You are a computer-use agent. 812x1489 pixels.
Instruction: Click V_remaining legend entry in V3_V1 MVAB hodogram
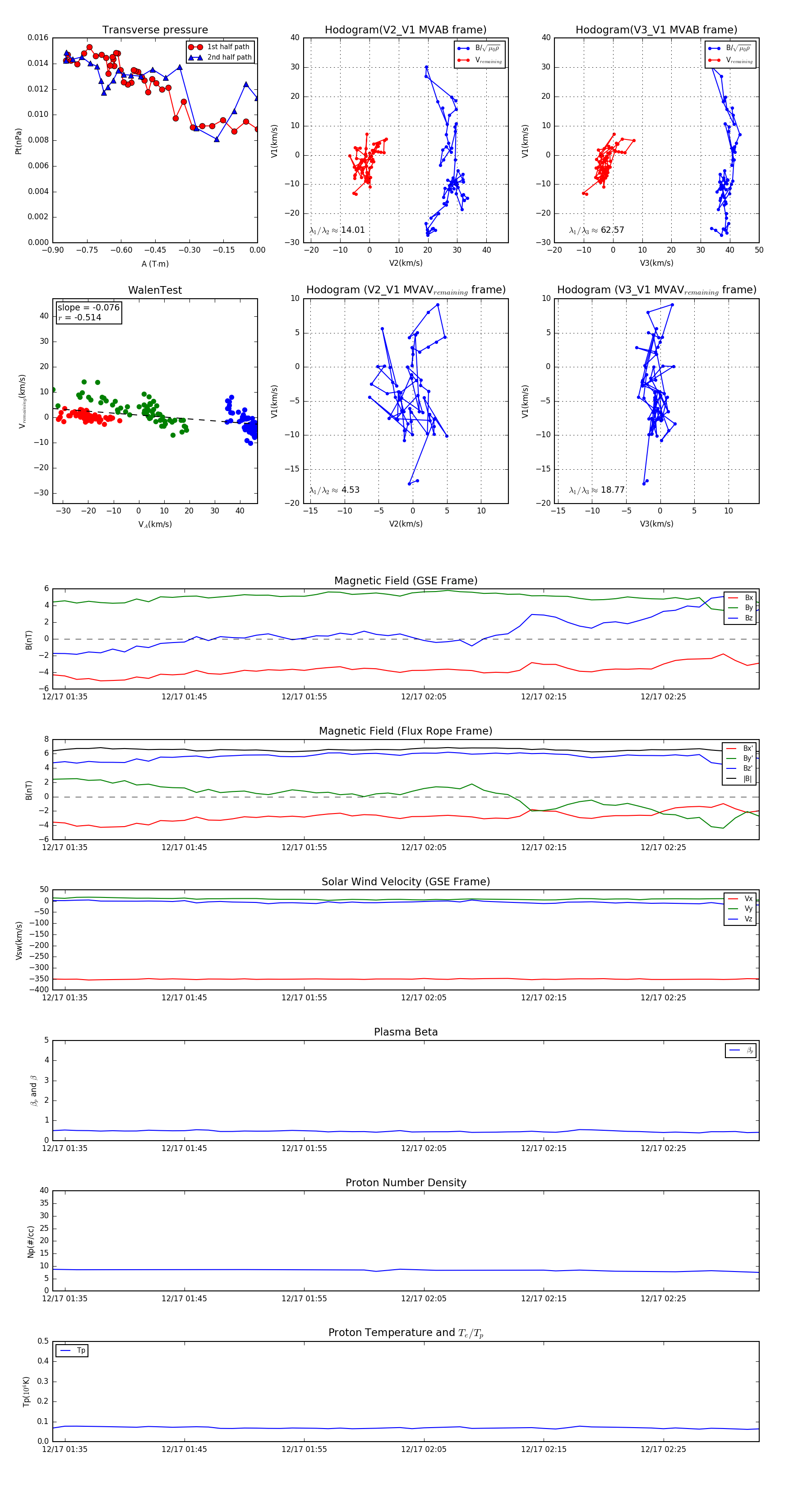click(x=730, y=60)
